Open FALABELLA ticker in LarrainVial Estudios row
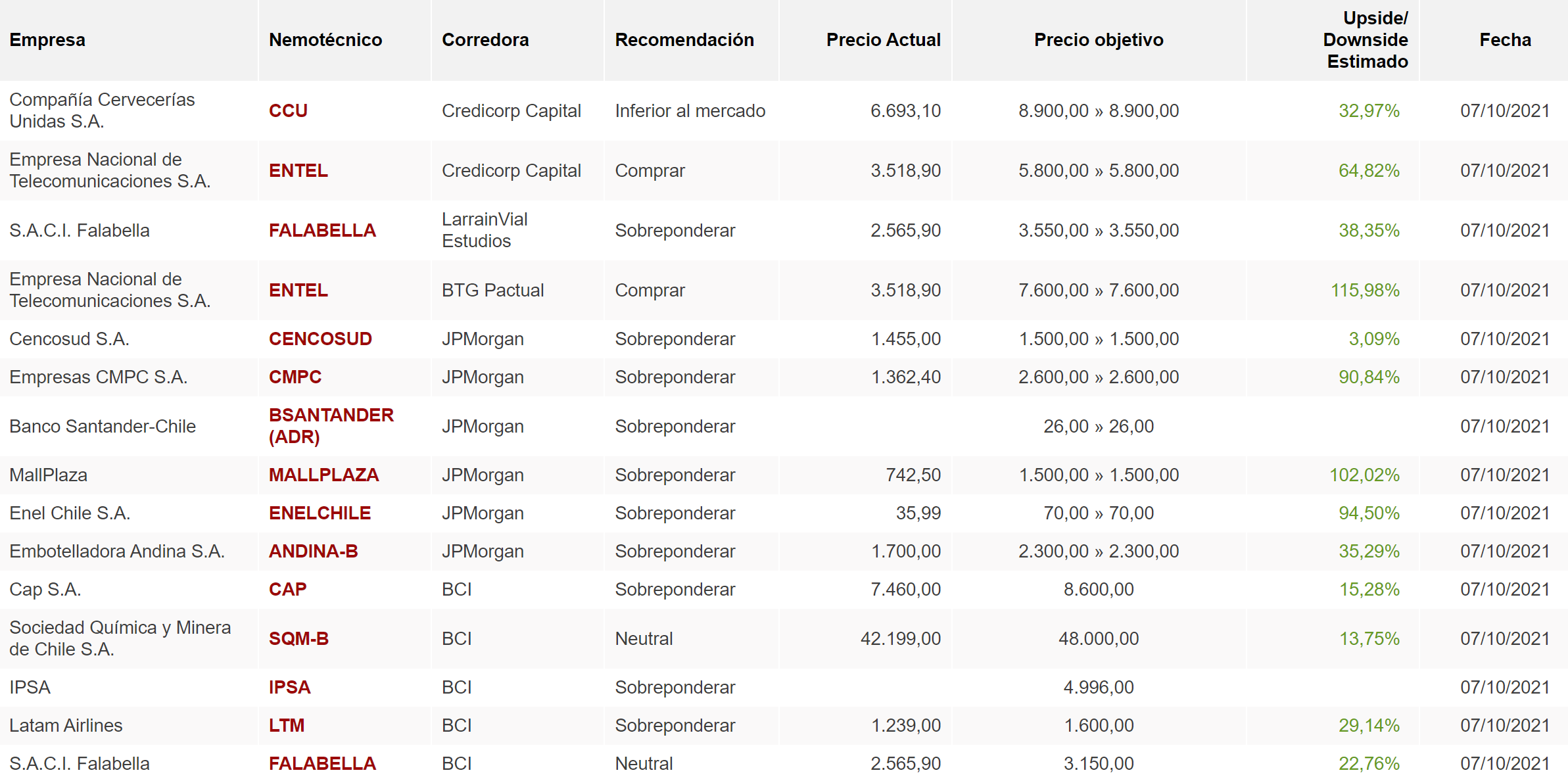 coord(322,230)
